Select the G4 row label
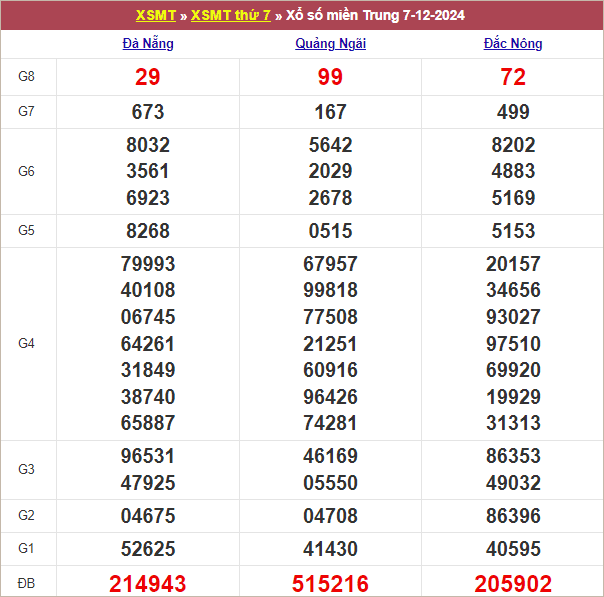The image size is (604, 597). [x=26, y=343]
